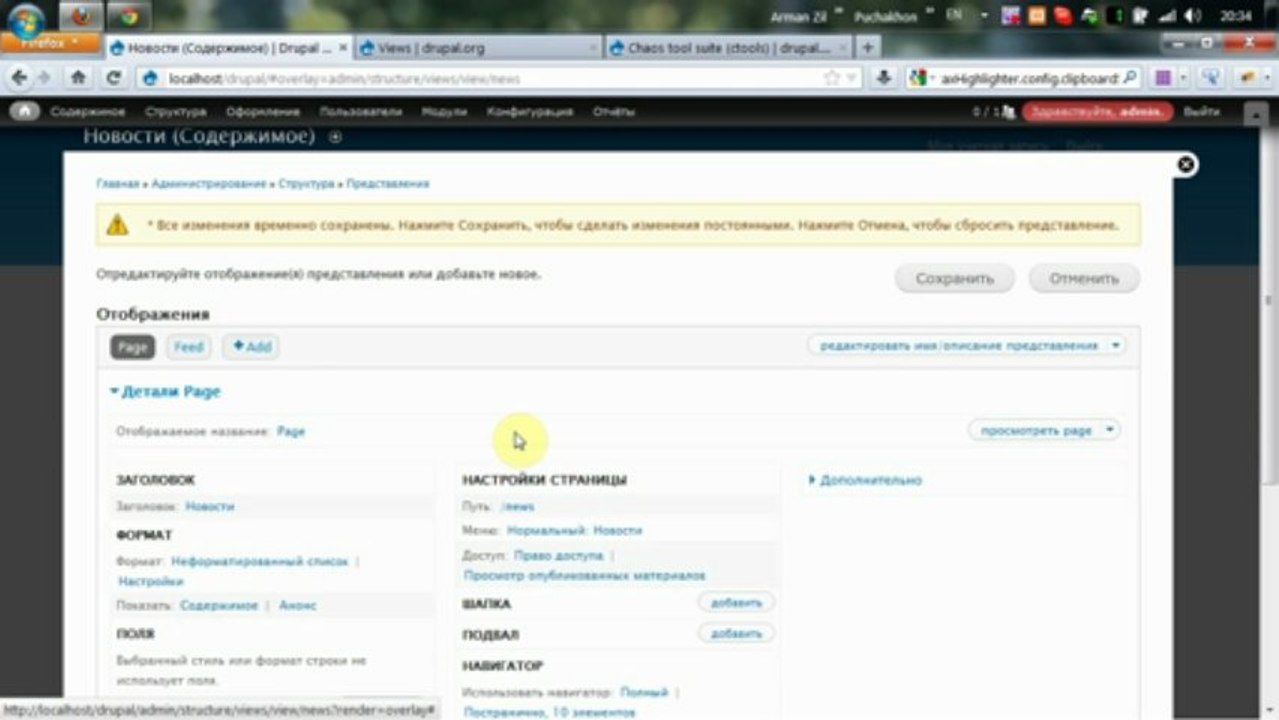This screenshot has height=720, width=1279.
Task: Open the Windows Start menu orb
Action: click(27, 18)
